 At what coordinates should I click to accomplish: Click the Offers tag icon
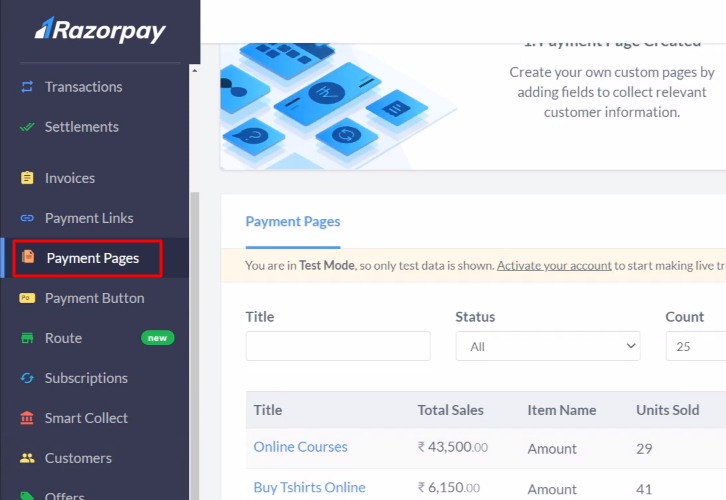coord(27,496)
